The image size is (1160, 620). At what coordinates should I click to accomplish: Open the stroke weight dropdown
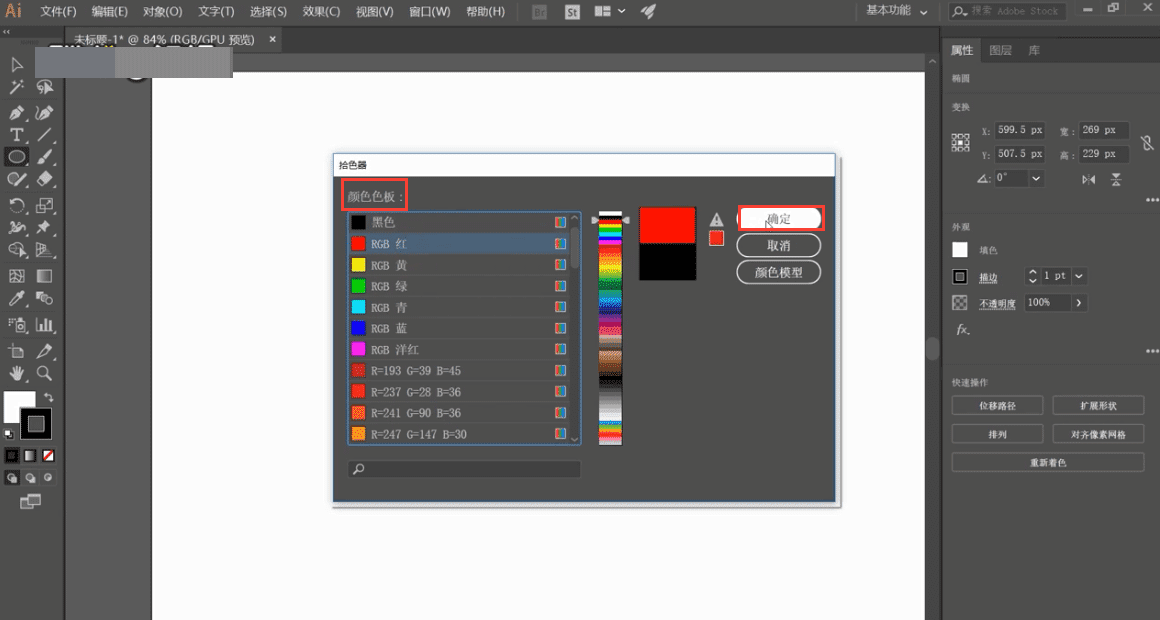(1079, 276)
